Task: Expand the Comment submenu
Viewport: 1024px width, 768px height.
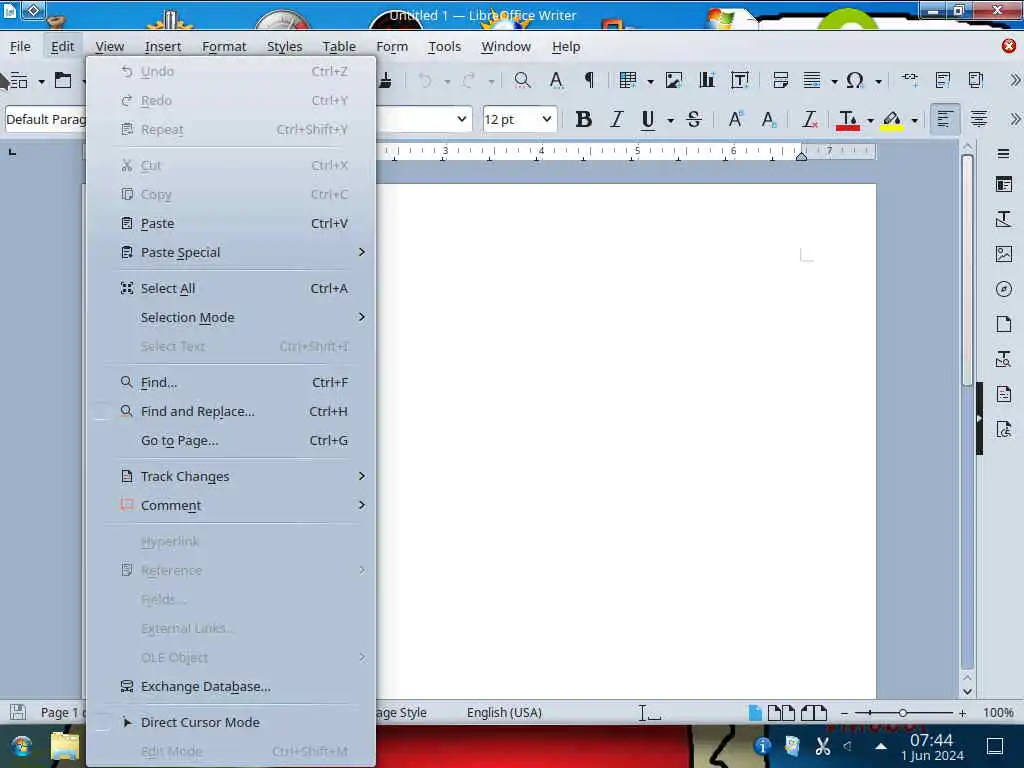Action: click(232, 505)
